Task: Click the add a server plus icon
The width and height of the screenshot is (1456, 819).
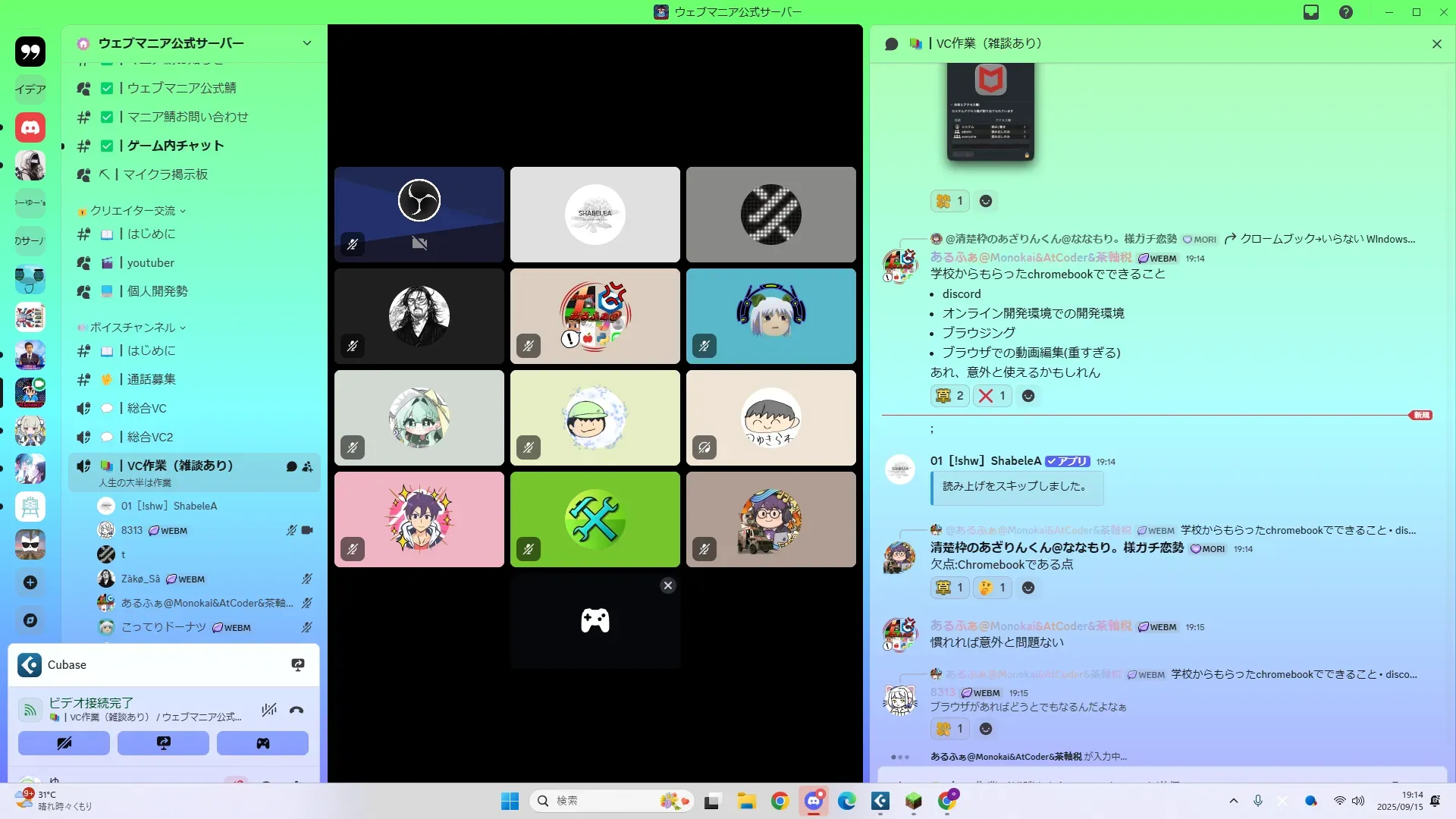Action: (x=30, y=582)
